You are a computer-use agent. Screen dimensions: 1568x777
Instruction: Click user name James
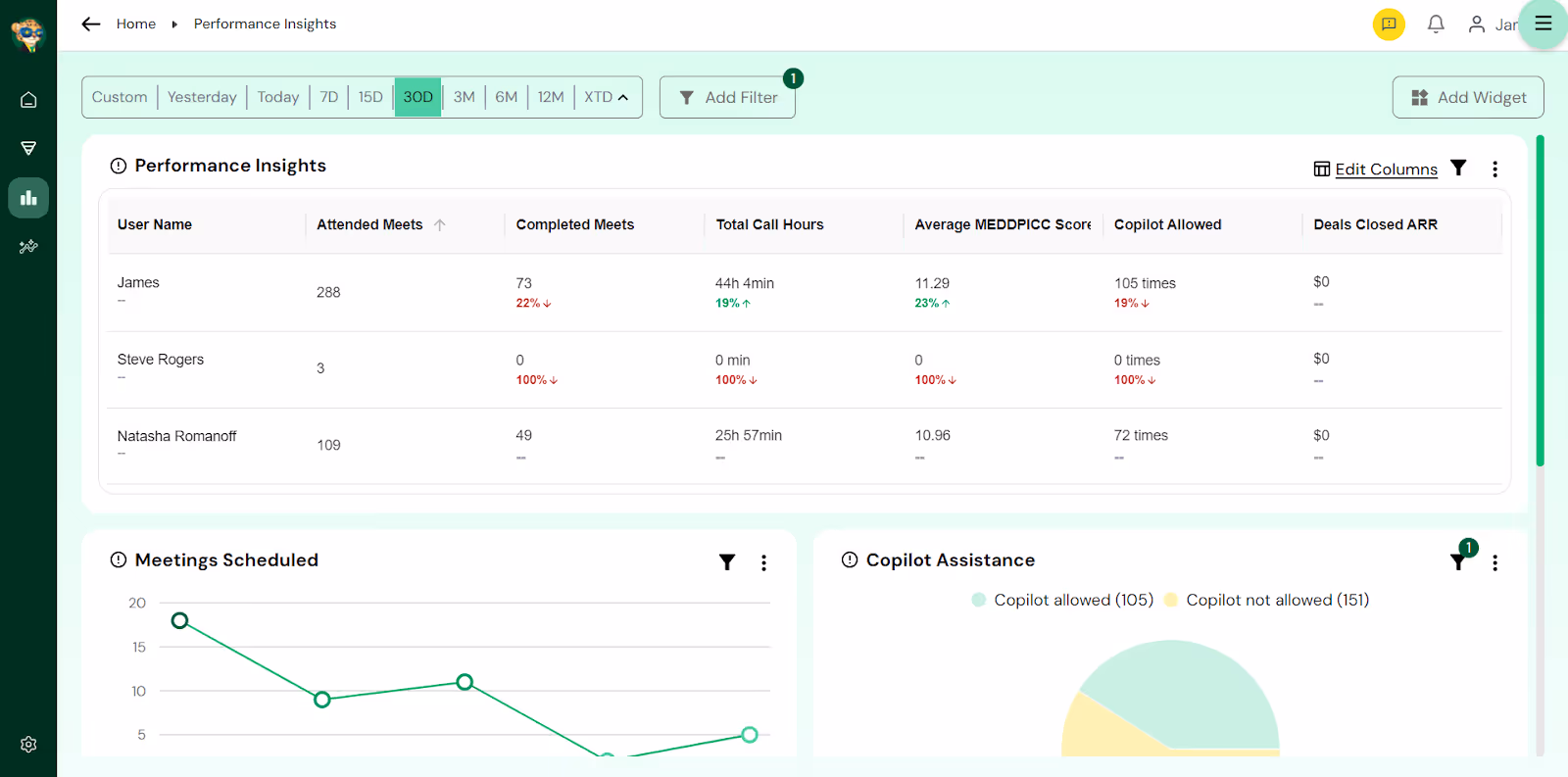pyautogui.click(x=138, y=282)
